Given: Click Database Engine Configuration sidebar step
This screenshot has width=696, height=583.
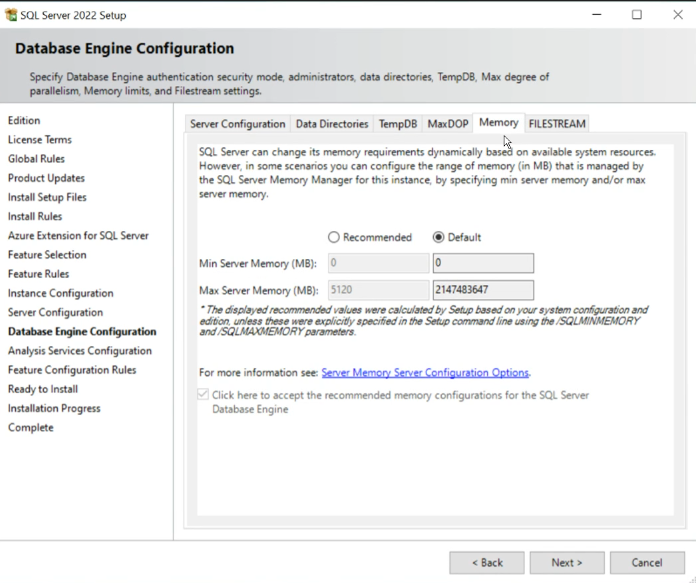Looking at the screenshot, I should point(82,332).
